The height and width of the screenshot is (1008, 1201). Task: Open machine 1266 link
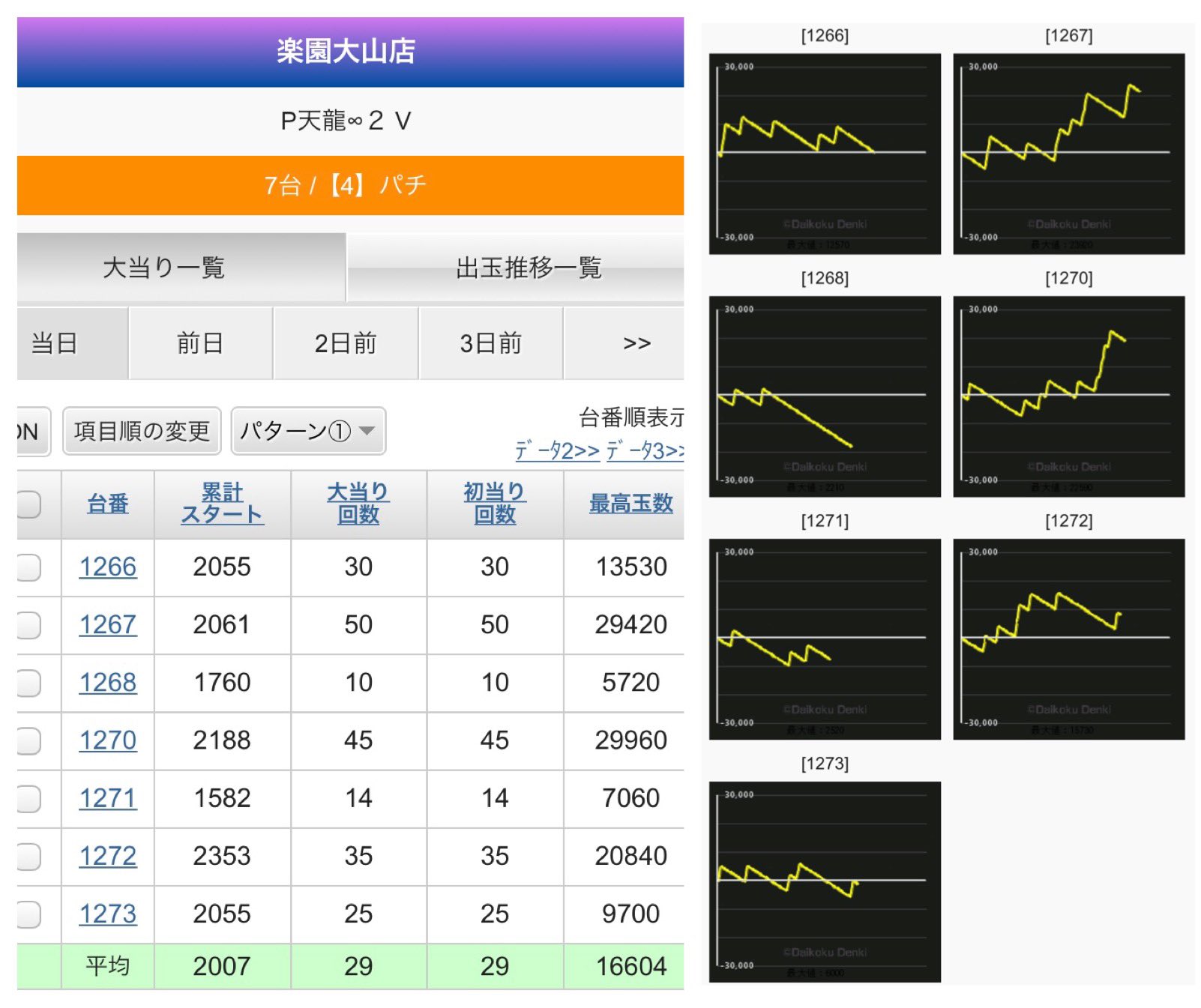(x=108, y=567)
